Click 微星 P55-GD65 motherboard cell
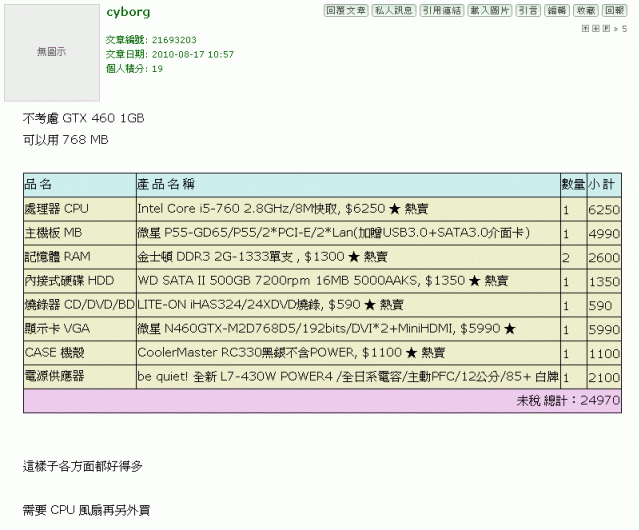 tap(348, 233)
